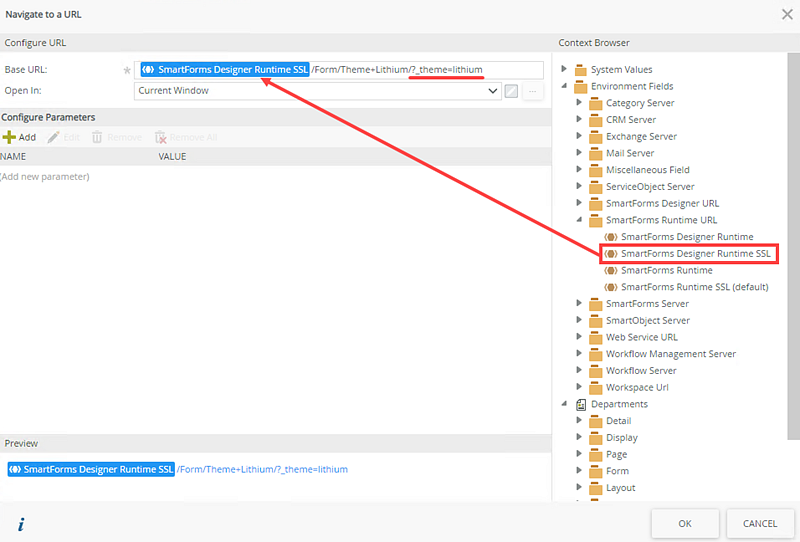This screenshot has height=542, width=800.
Task: Expand the Workflow Server folder
Action: point(580,371)
